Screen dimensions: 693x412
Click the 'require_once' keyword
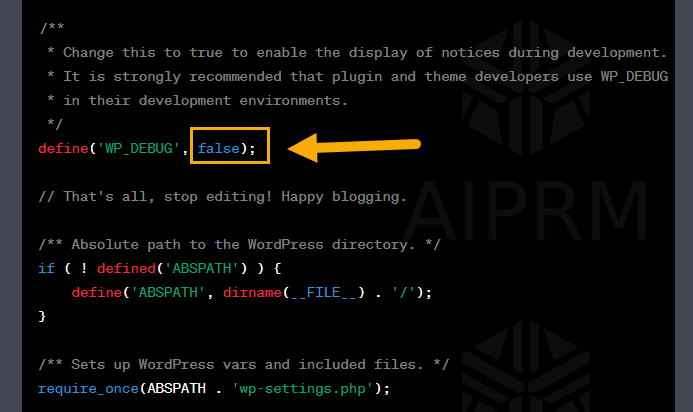click(88, 388)
